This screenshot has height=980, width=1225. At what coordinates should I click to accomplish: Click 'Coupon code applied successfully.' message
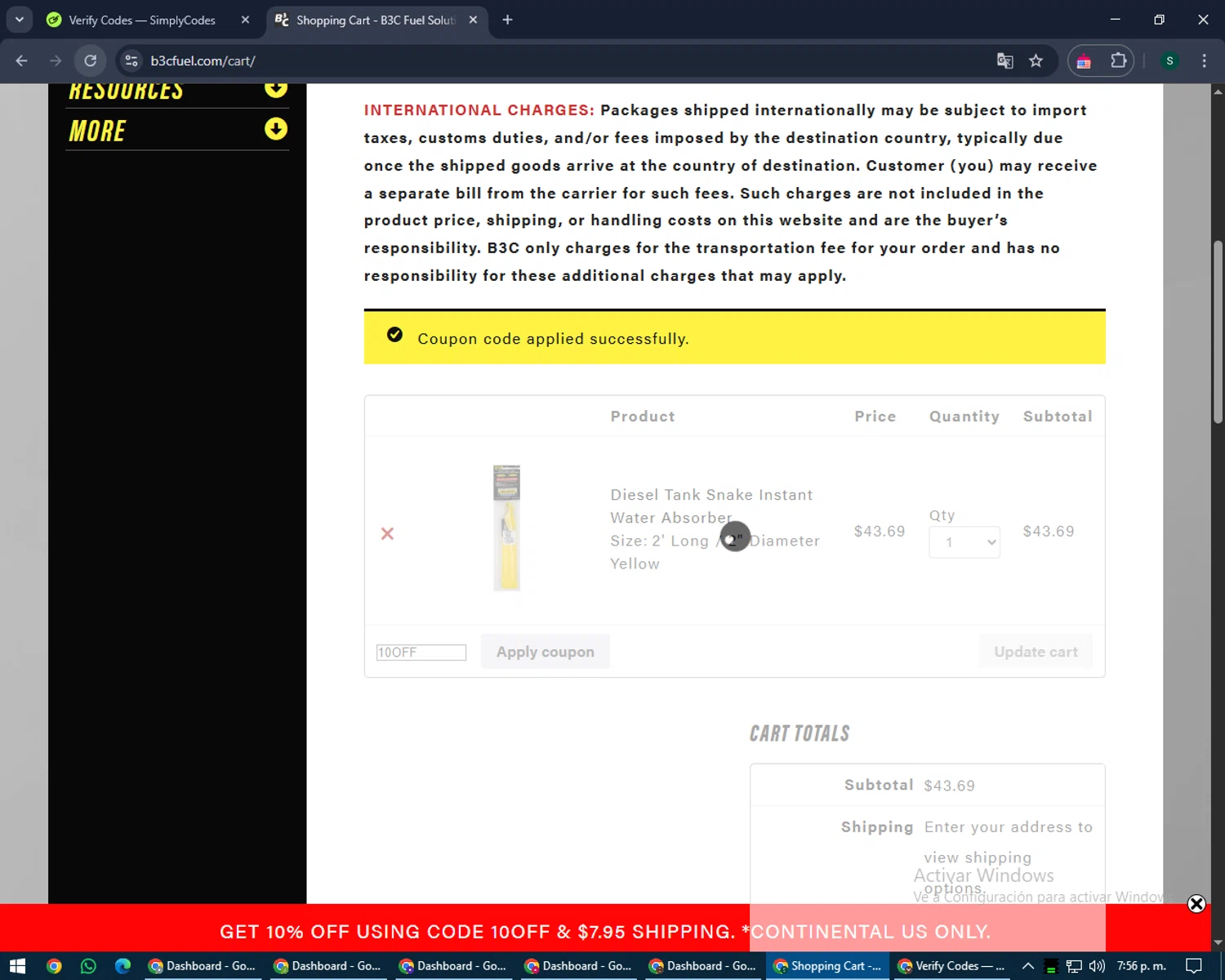coord(553,339)
